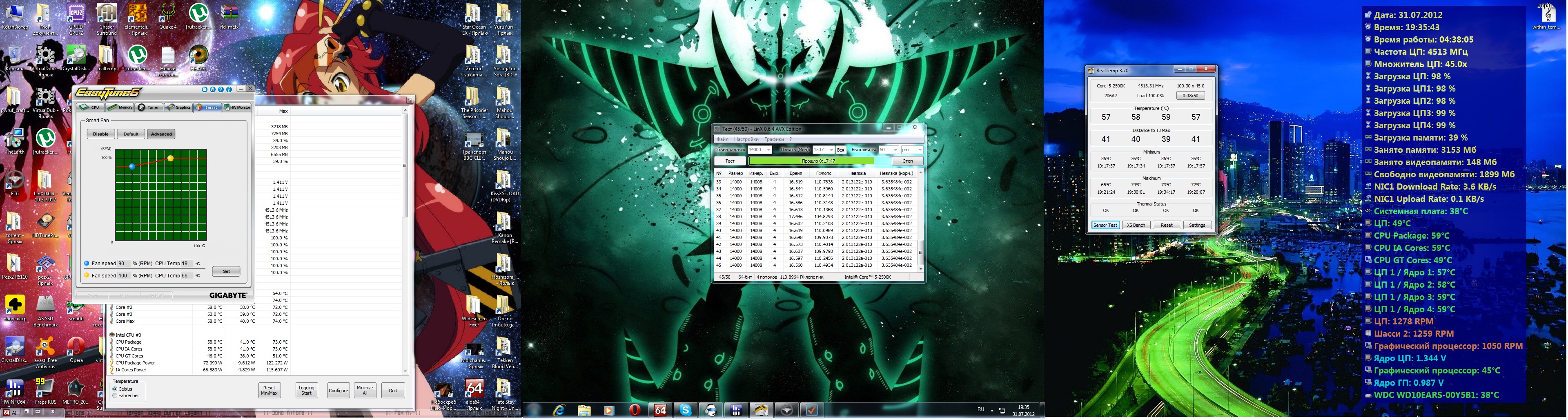
Task: Click the CPU Temp 66 input field
Action: point(187,276)
